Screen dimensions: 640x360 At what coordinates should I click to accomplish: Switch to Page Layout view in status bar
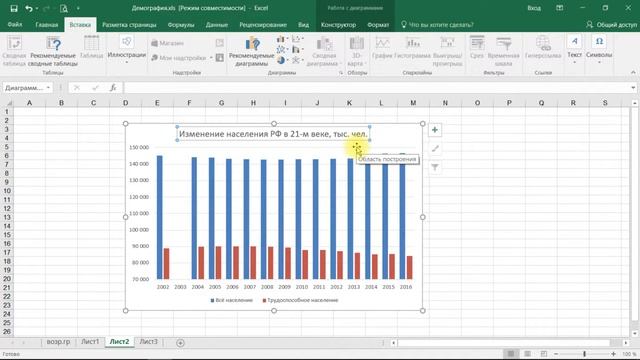click(x=527, y=354)
